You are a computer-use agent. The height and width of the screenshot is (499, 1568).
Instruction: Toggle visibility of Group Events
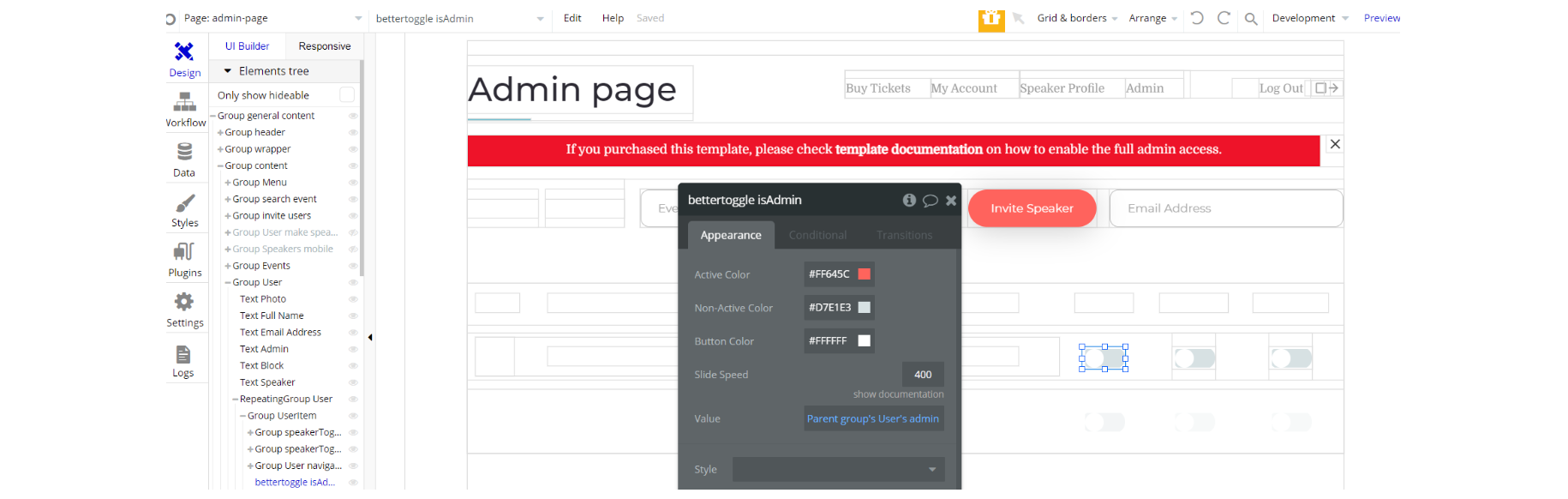coord(353,266)
